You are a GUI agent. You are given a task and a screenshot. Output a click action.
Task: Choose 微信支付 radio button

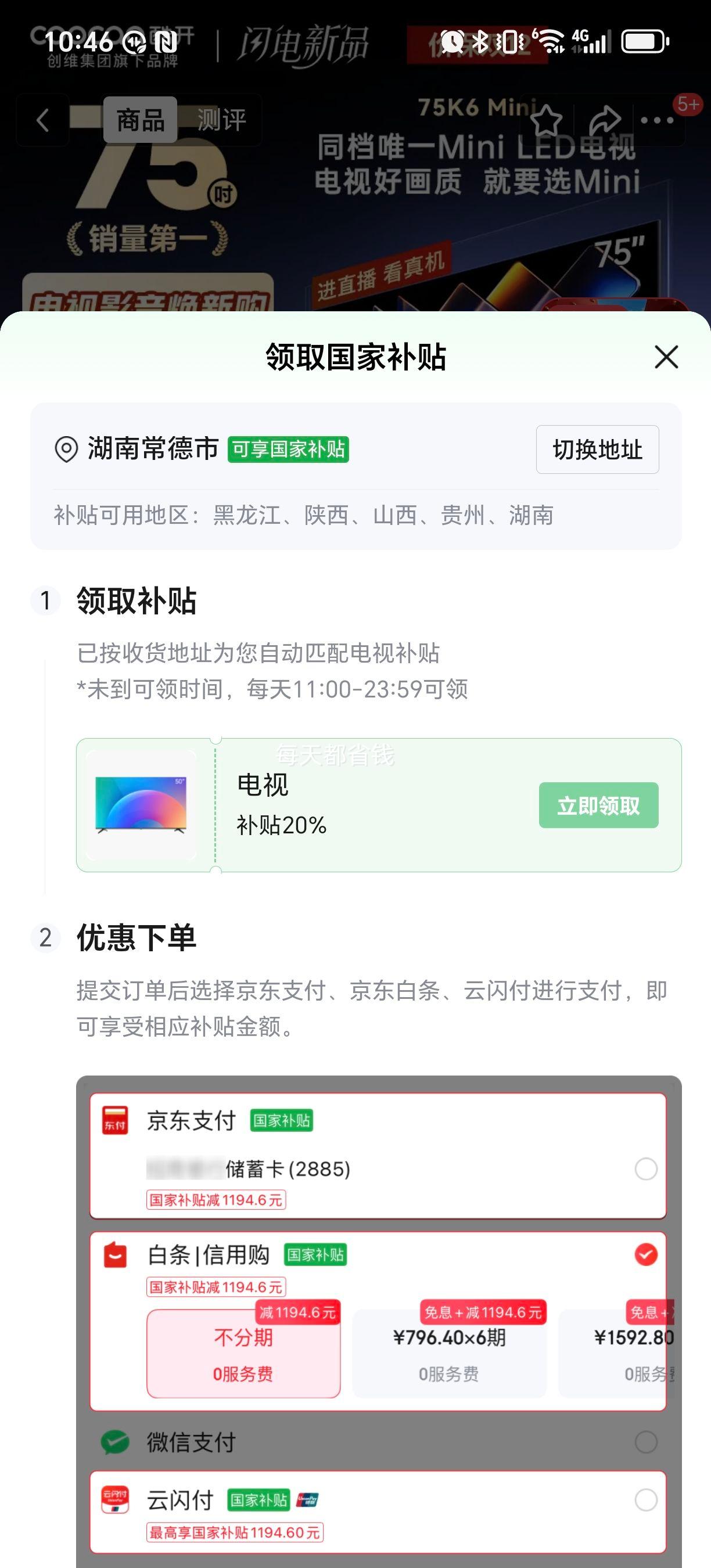click(645, 1442)
